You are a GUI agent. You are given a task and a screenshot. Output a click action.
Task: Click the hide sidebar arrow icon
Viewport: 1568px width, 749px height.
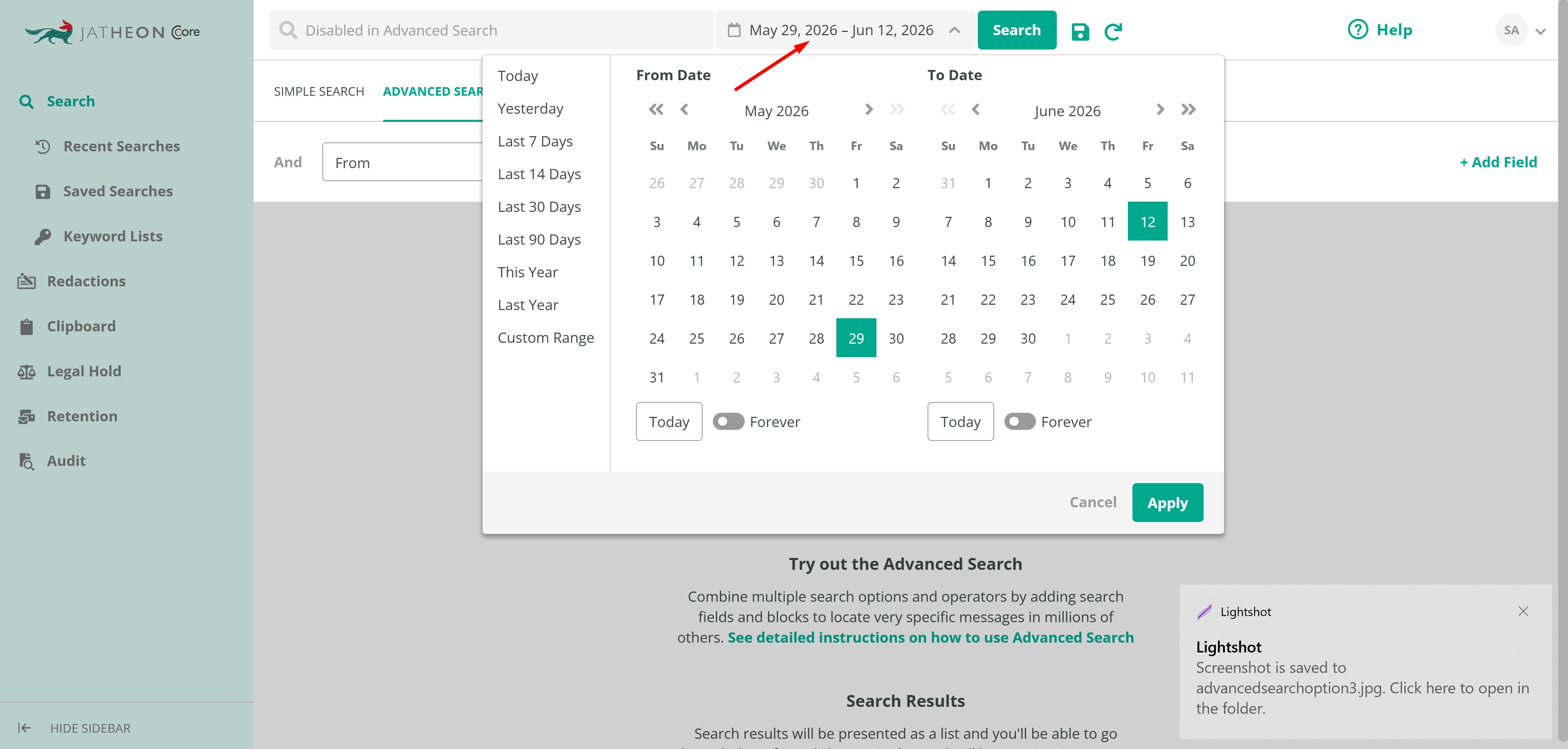25,728
